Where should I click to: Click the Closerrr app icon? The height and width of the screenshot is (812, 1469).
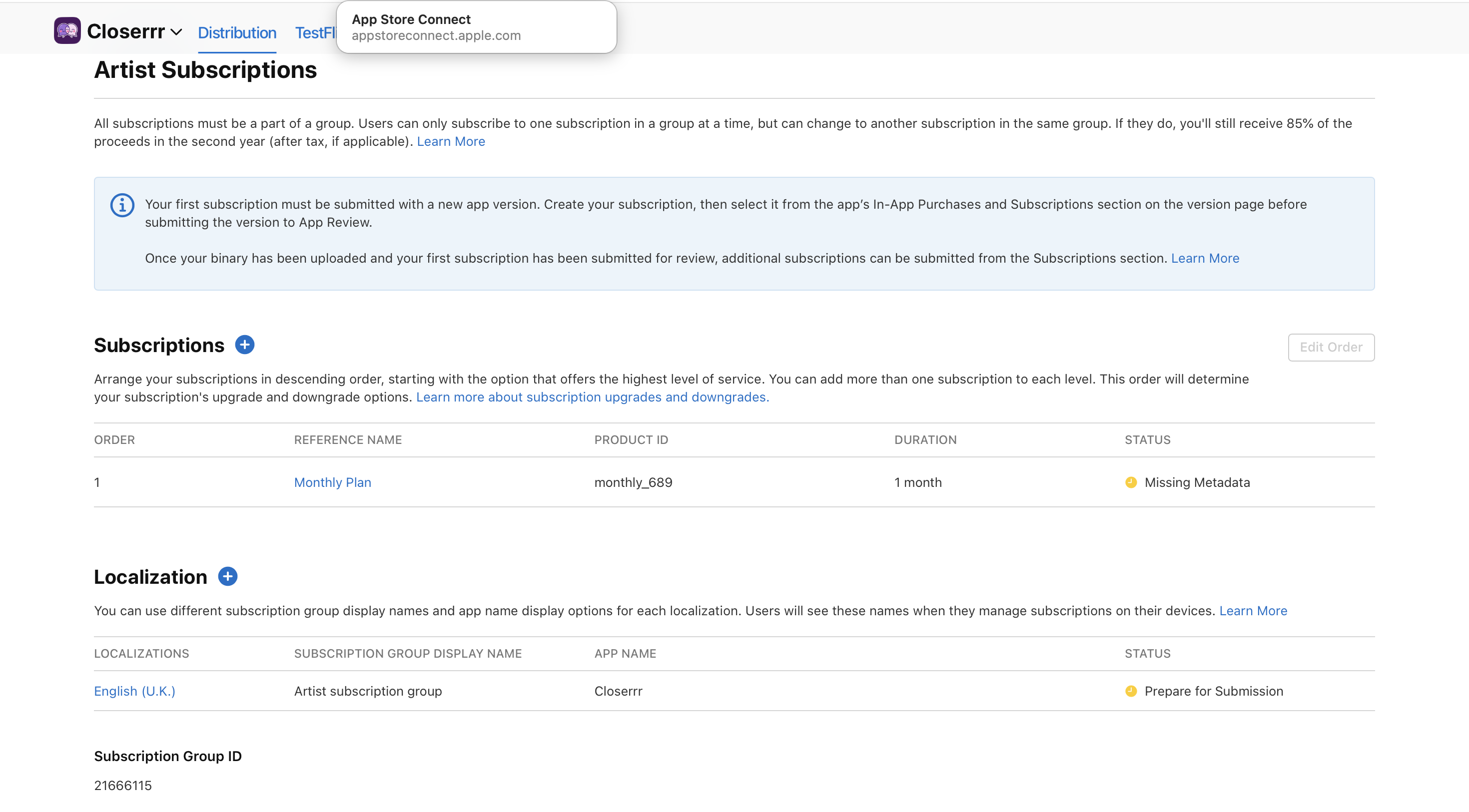[67, 31]
